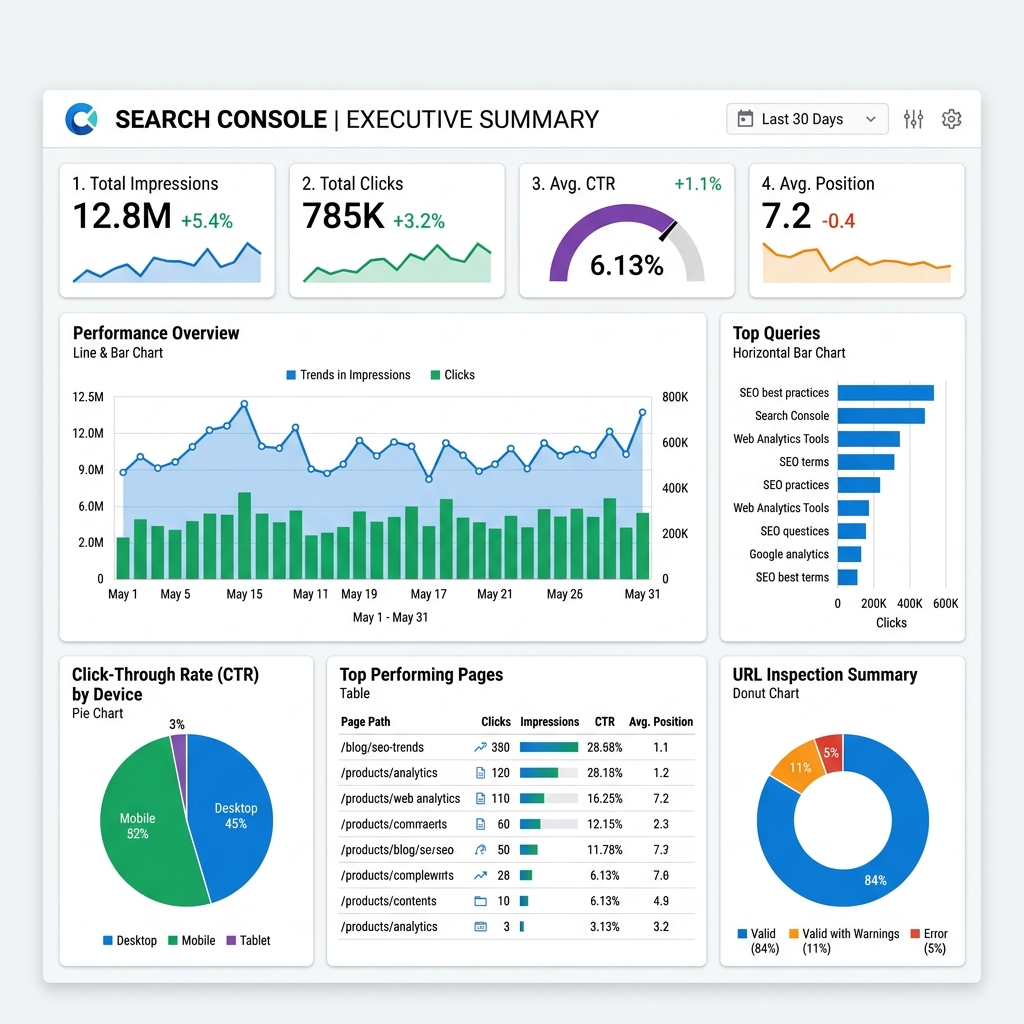Click document icon beside 120 clicks
Viewport: 1024px width, 1024px height.
(480, 773)
